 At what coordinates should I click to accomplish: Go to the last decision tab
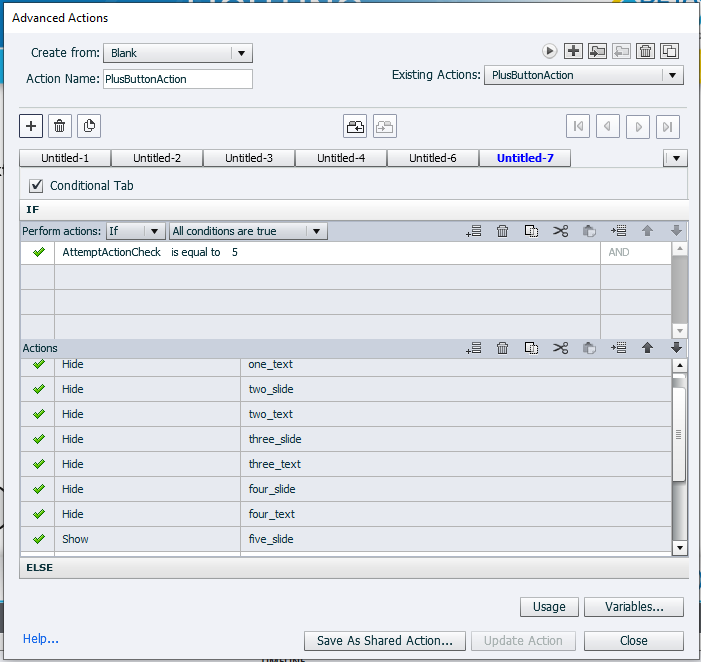[x=668, y=127]
